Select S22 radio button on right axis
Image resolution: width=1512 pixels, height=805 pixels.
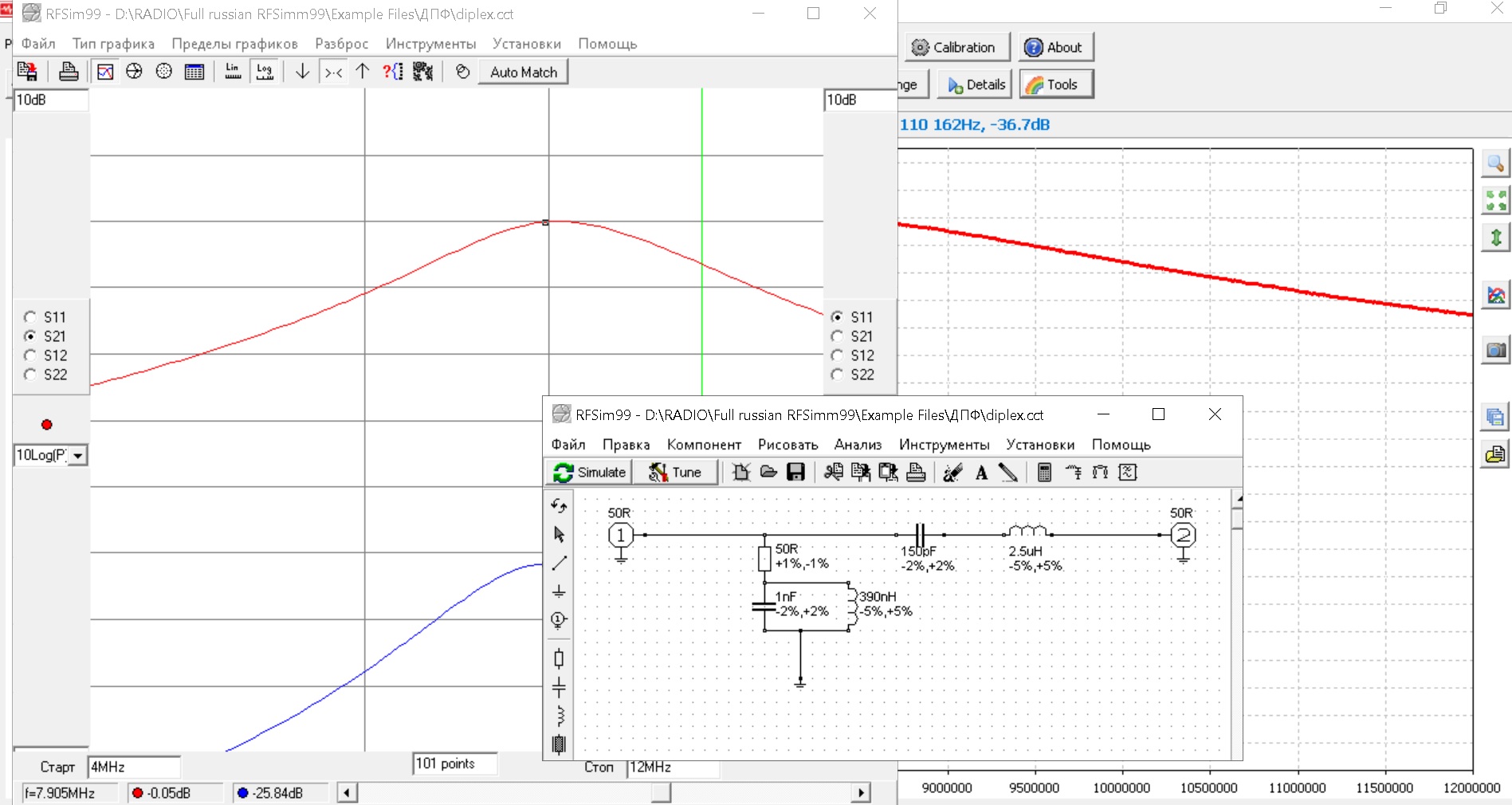click(x=837, y=375)
